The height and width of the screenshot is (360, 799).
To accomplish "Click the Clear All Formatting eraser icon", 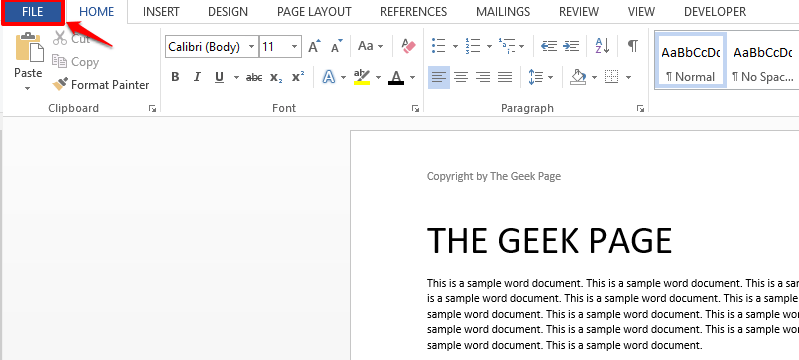I will click(x=409, y=47).
